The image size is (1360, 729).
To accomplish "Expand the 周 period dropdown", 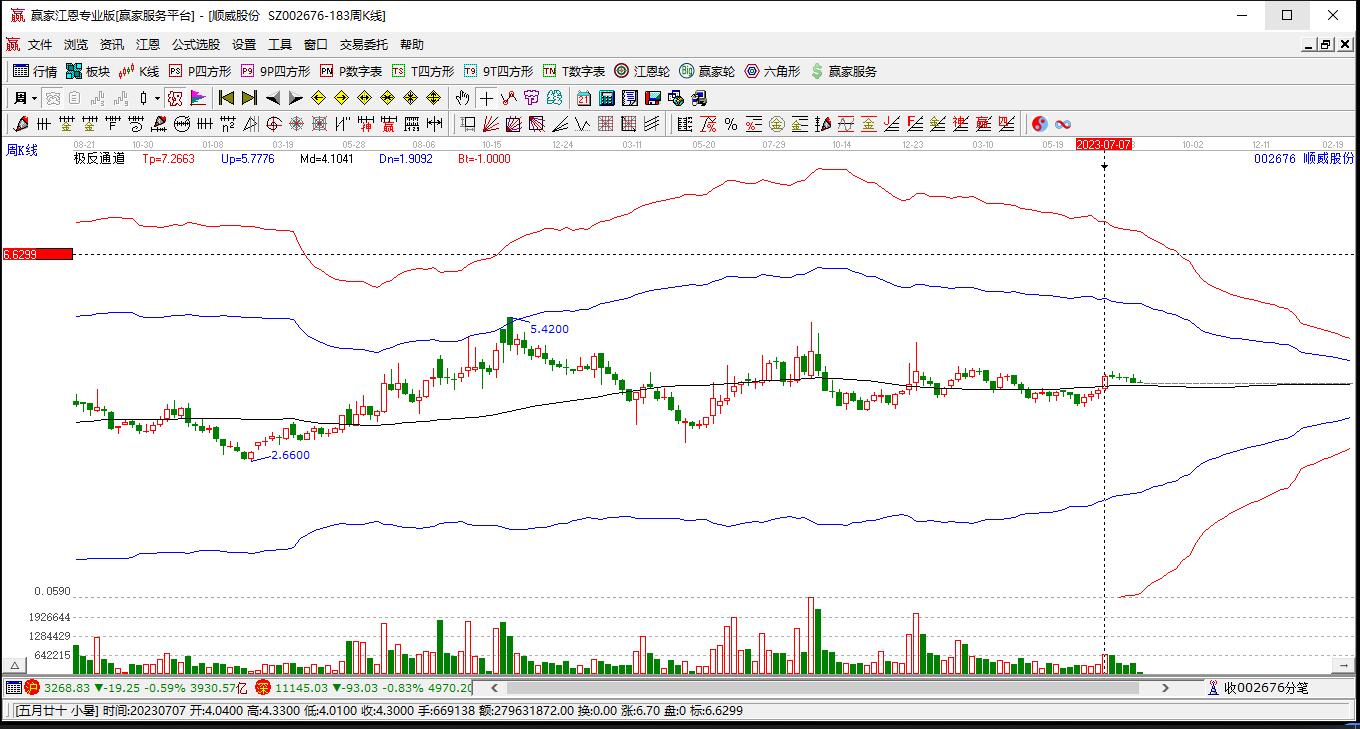I will [x=34, y=98].
